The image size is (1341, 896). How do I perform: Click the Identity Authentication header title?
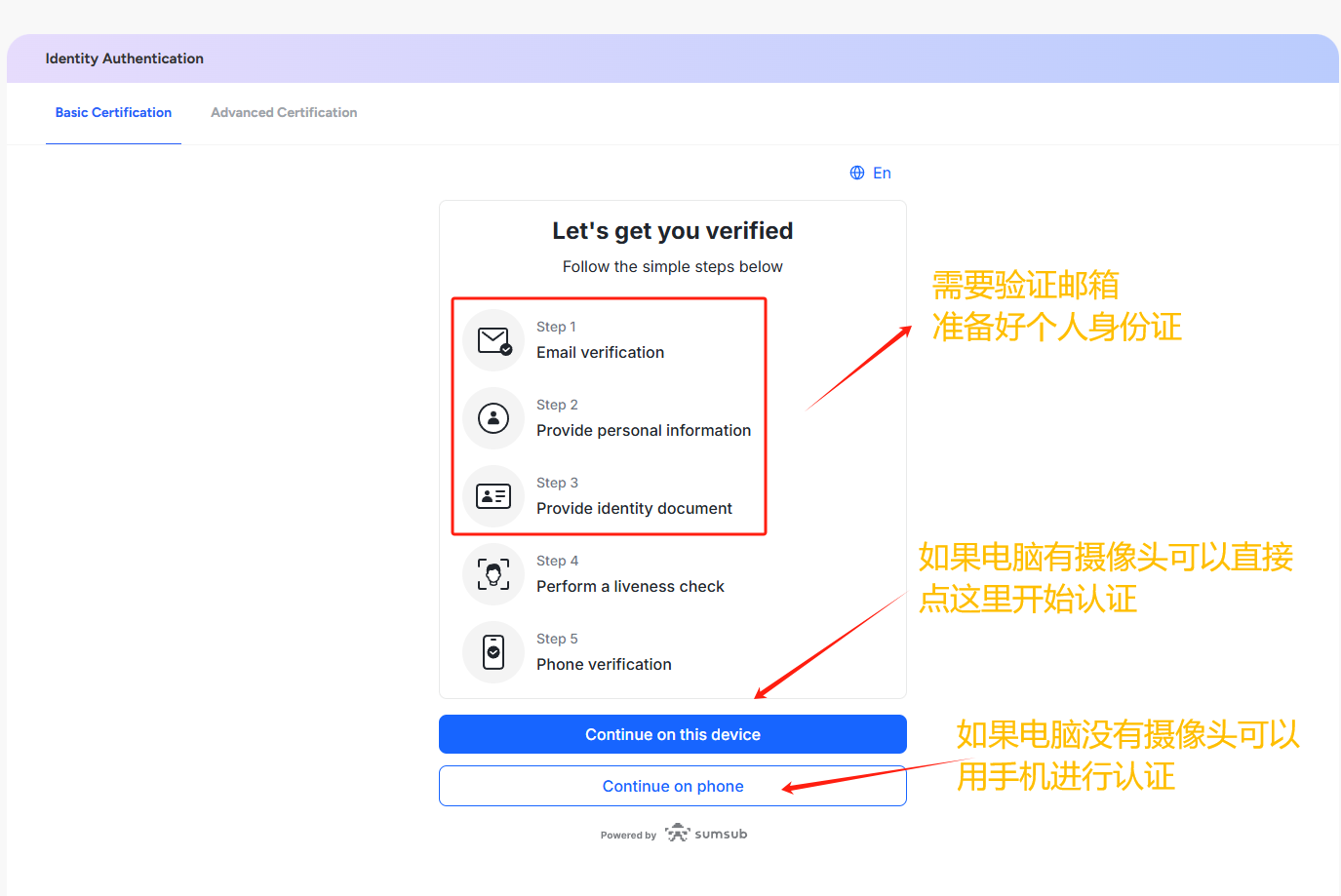point(125,58)
